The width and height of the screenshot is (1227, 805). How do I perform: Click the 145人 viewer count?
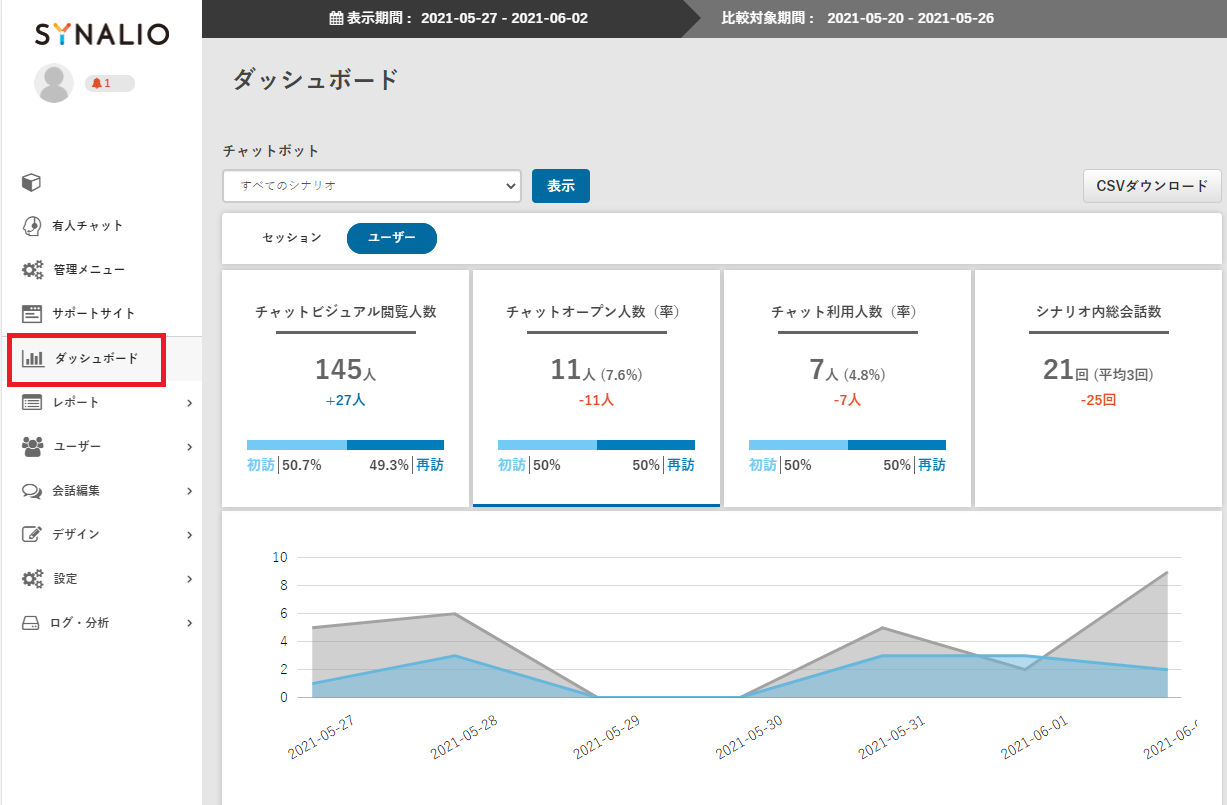click(346, 370)
